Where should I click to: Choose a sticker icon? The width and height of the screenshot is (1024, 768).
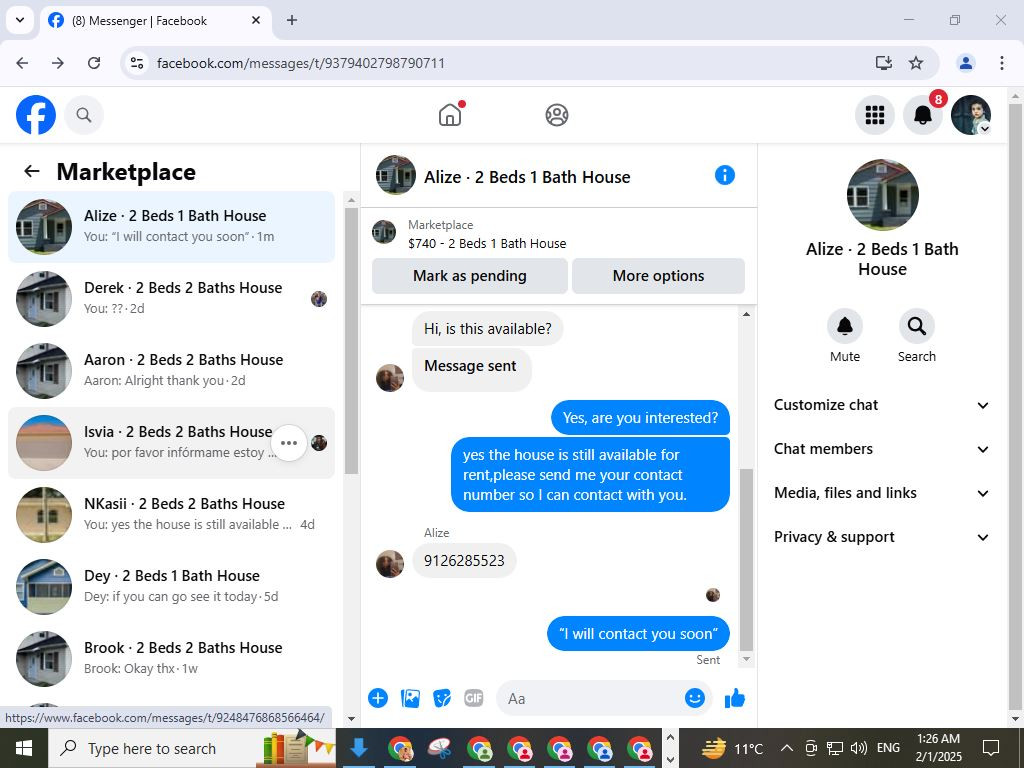tap(442, 698)
